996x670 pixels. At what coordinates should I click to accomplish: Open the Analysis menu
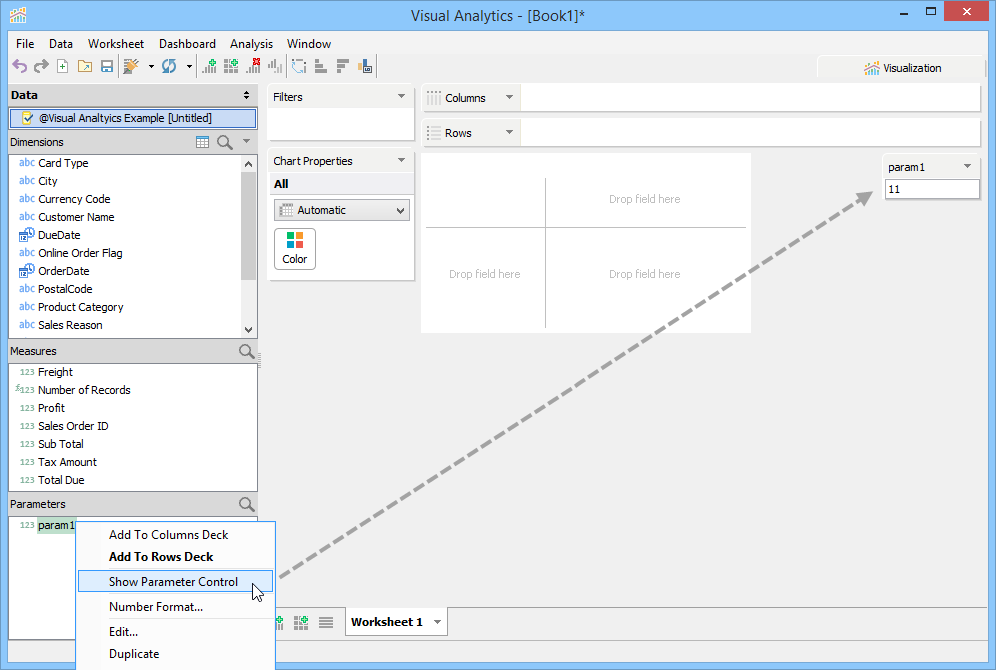252,44
